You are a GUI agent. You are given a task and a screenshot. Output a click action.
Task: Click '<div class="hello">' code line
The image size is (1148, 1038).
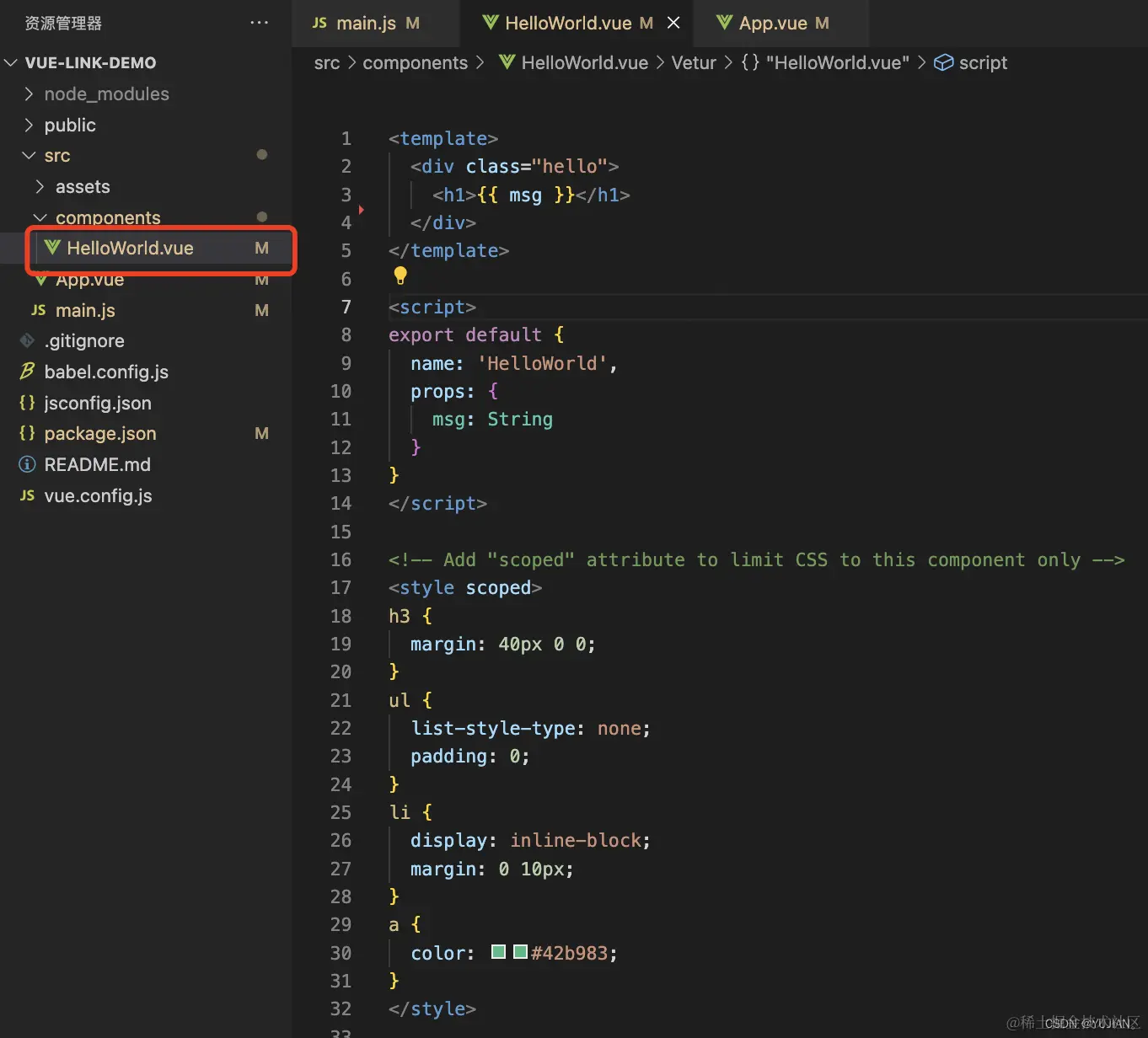coord(514,167)
